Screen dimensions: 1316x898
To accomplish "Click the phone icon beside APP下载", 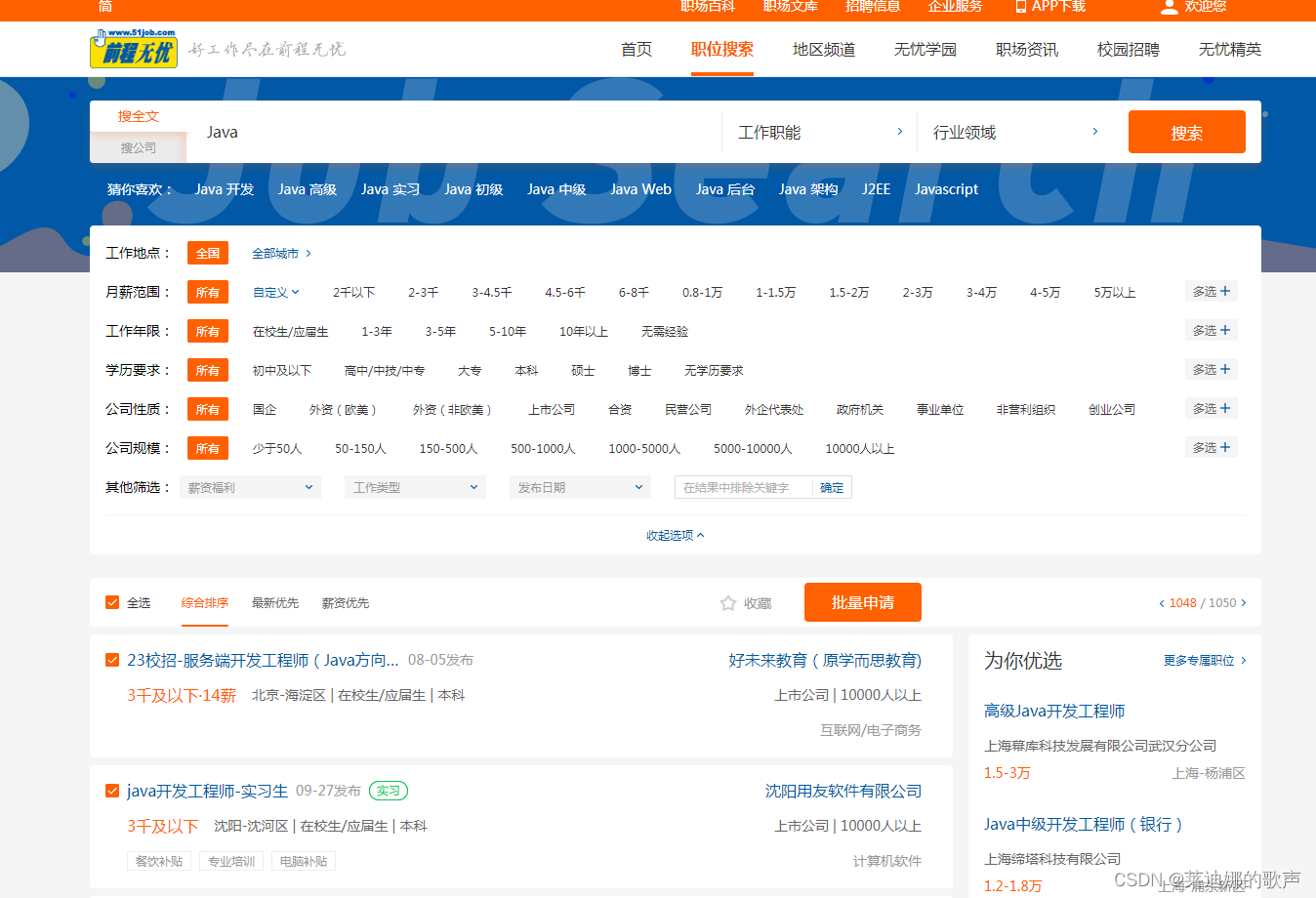I will click(x=1020, y=6).
